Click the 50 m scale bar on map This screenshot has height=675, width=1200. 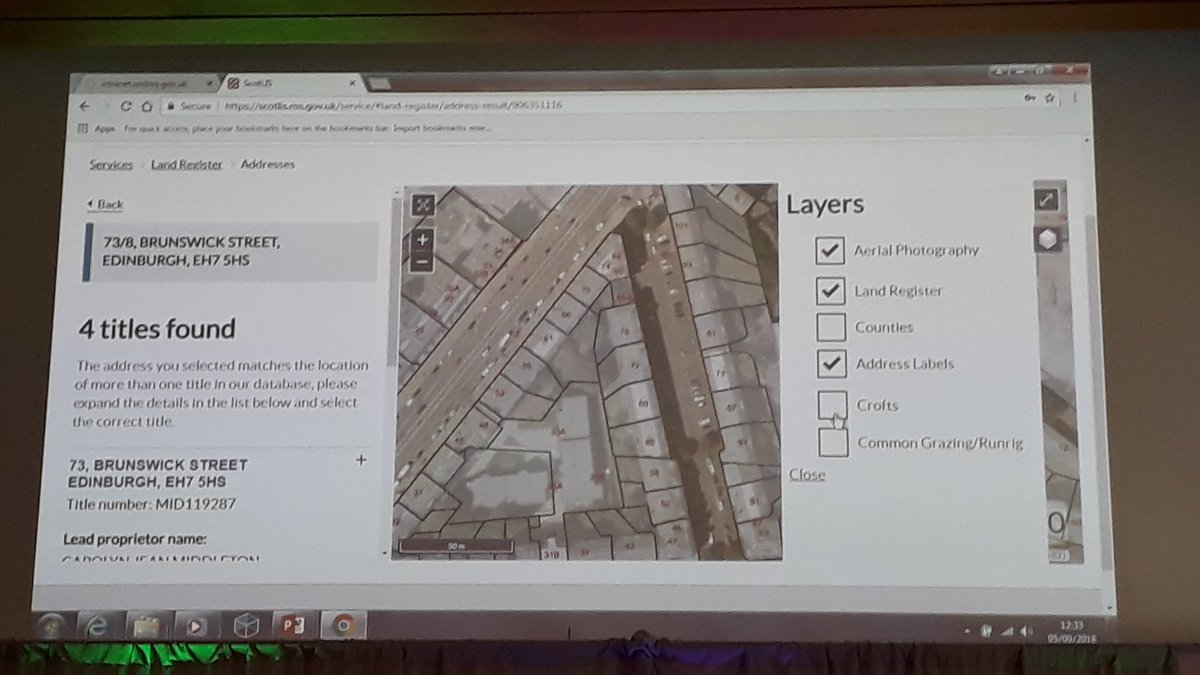pos(456,547)
